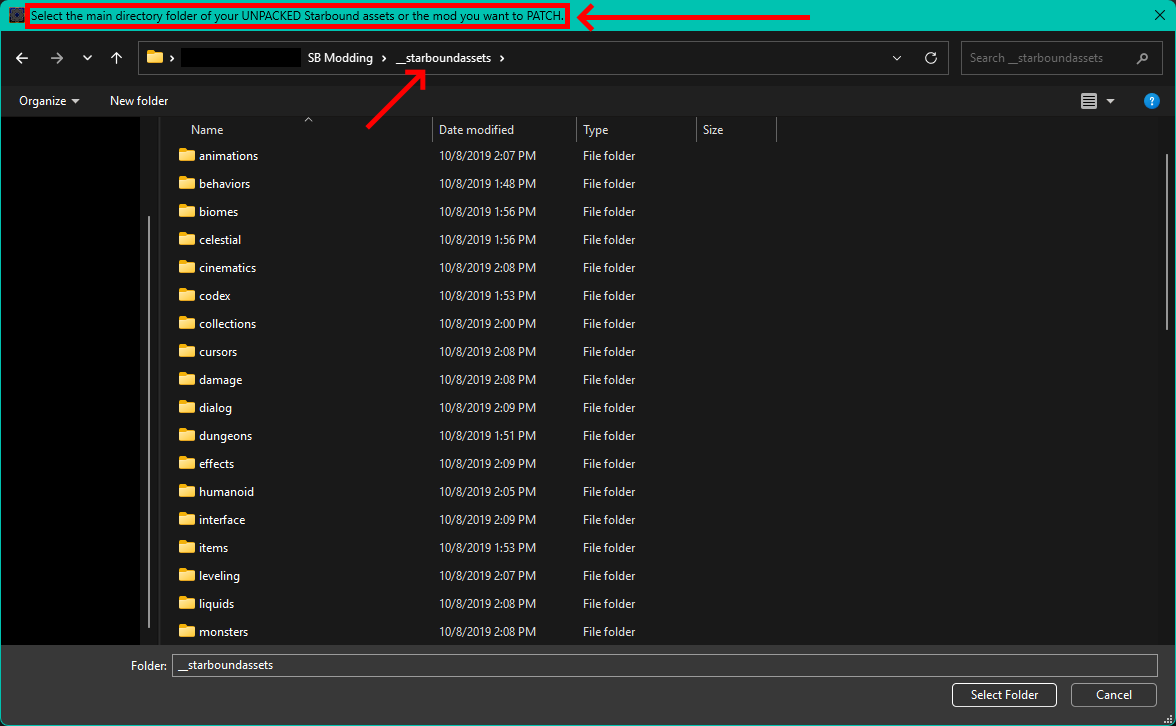Open the view options dropdown arrow

(x=1111, y=101)
